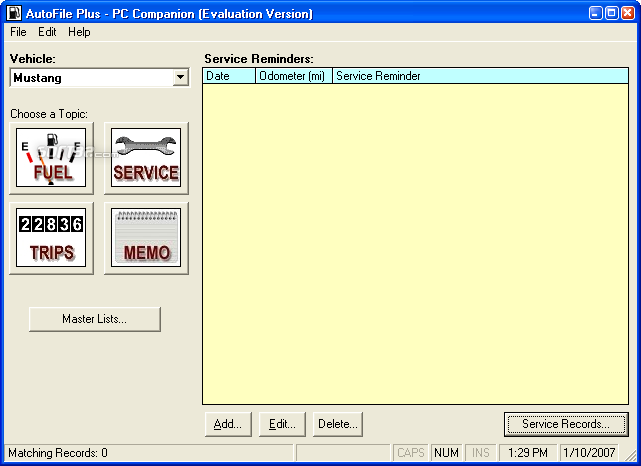Open the SERVICE wrench topic icon
This screenshot has width=641, height=466.
(146, 158)
